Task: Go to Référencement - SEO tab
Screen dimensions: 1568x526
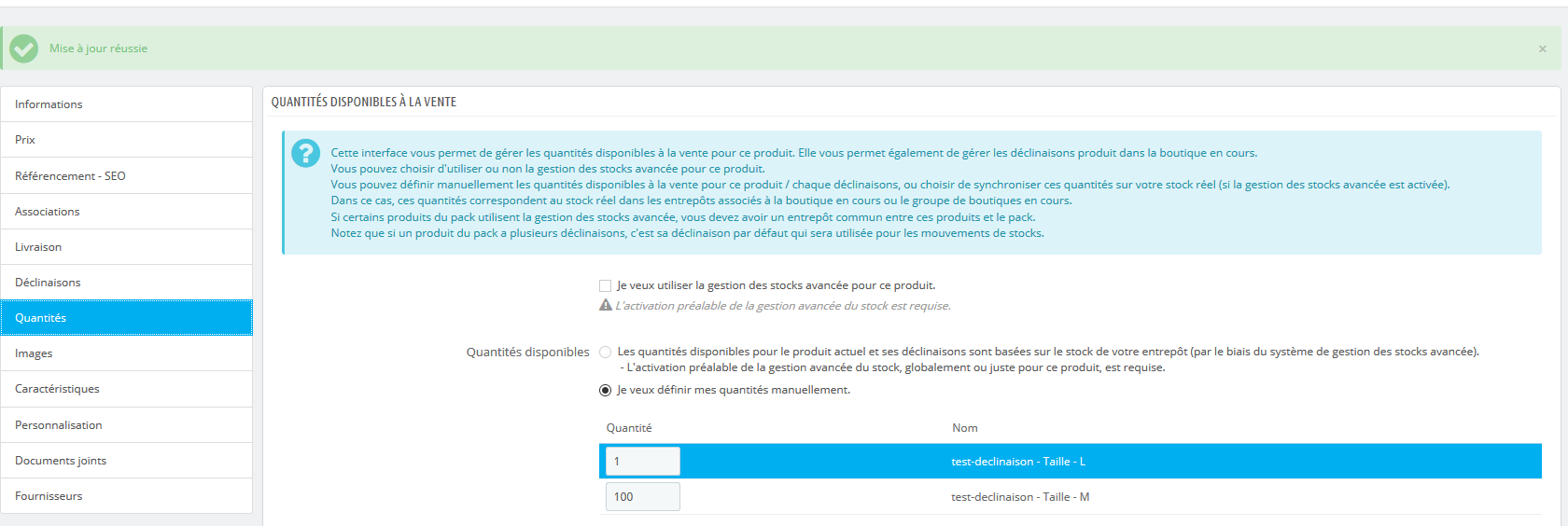Action: (x=127, y=176)
